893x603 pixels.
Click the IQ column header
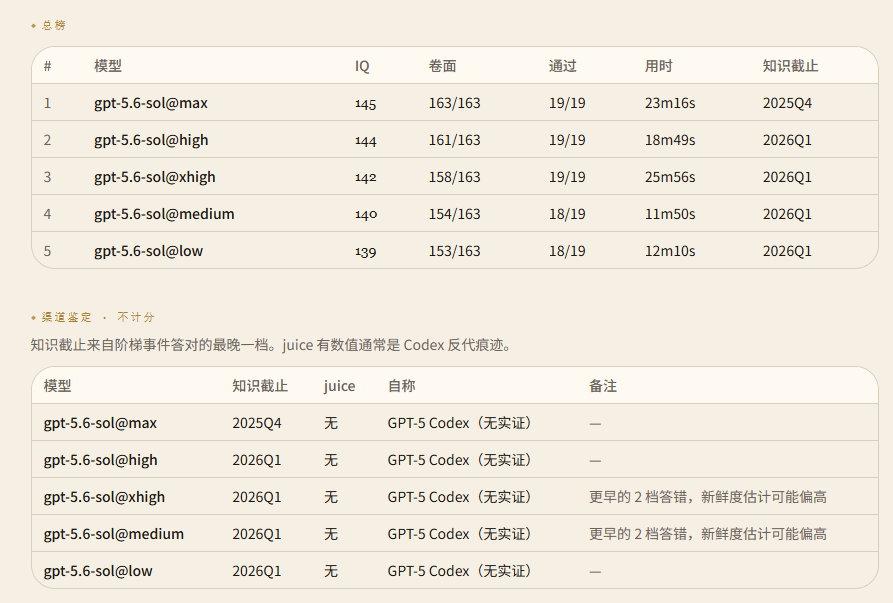coord(362,66)
